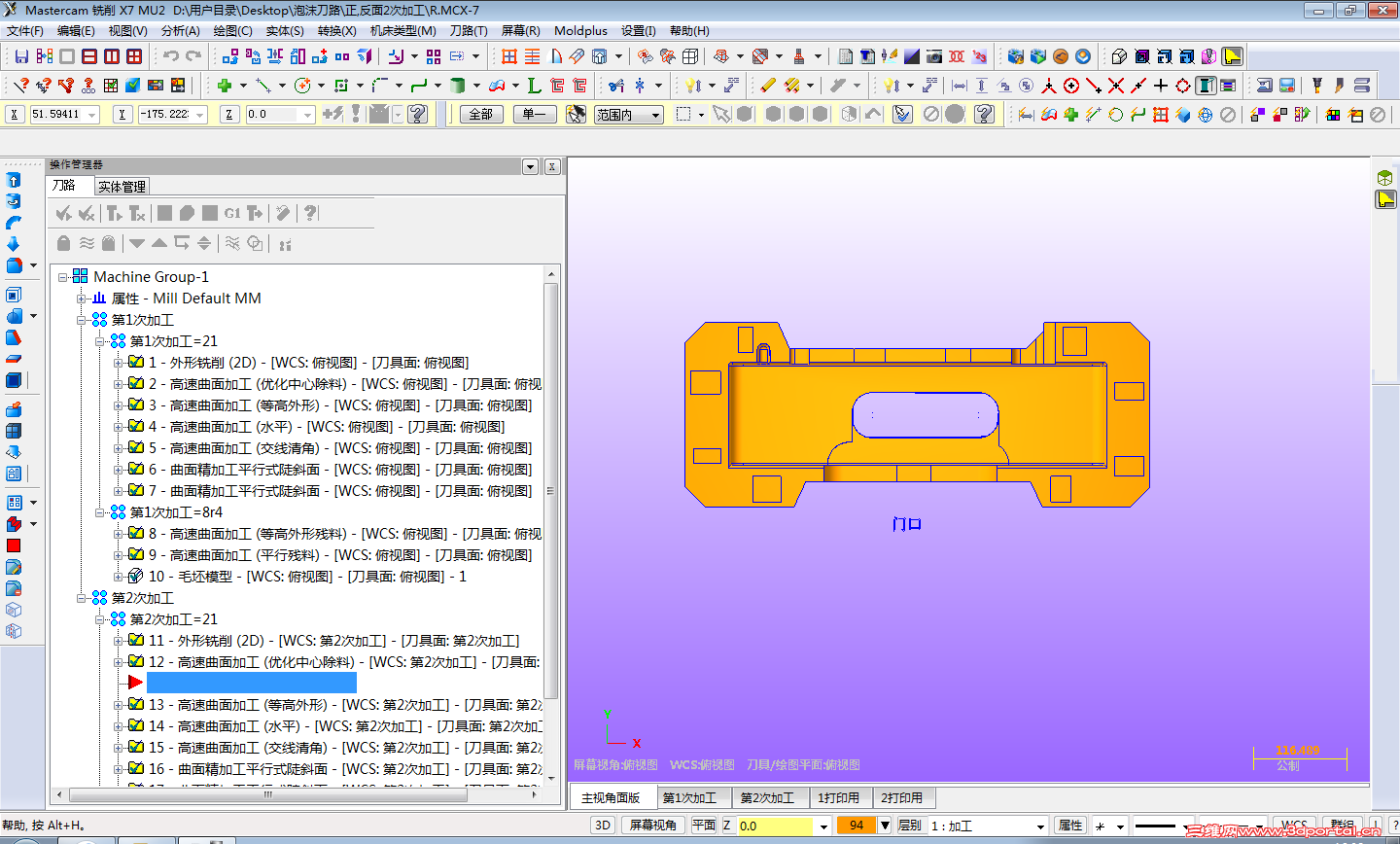Click the black plus crosshair icon
Image resolution: width=1400 pixels, height=844 pixels.
pos(1161,86)
